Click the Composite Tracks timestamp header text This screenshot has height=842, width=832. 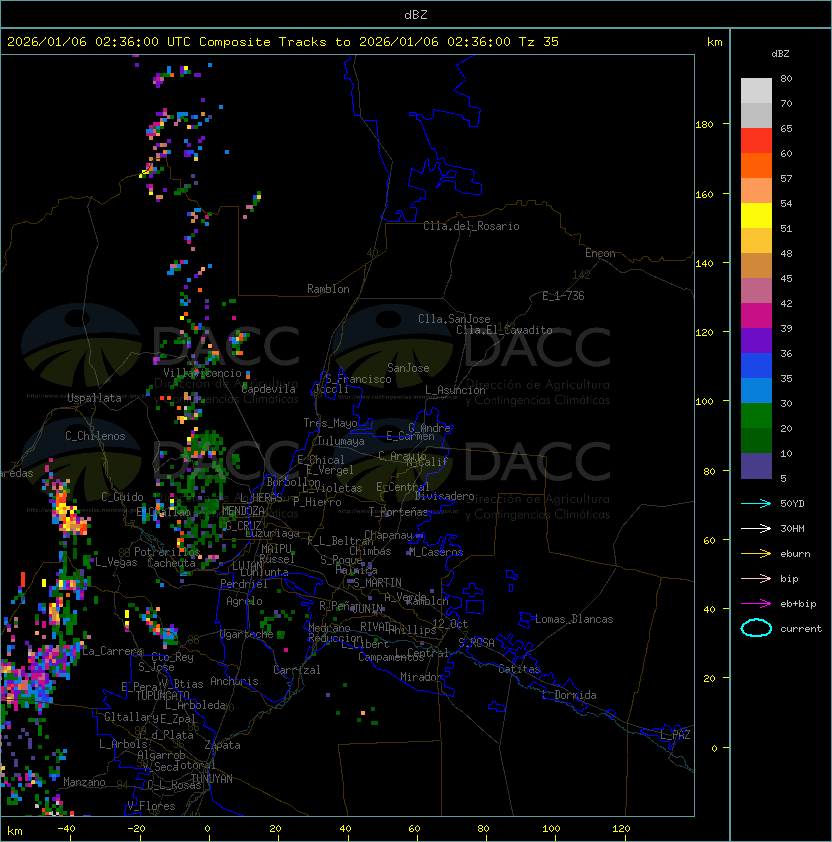tap(283, 42)
